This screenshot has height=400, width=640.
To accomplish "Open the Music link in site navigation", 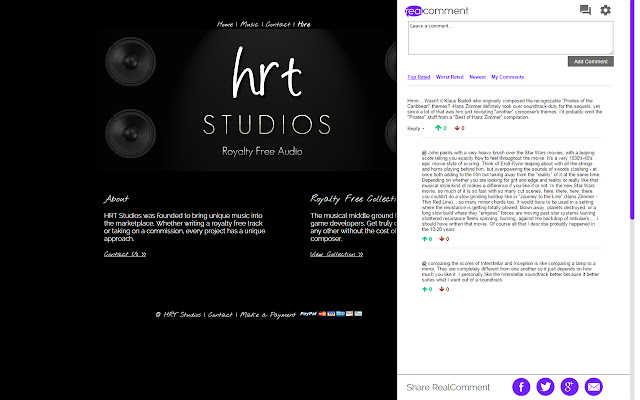I will coord(250,23).
